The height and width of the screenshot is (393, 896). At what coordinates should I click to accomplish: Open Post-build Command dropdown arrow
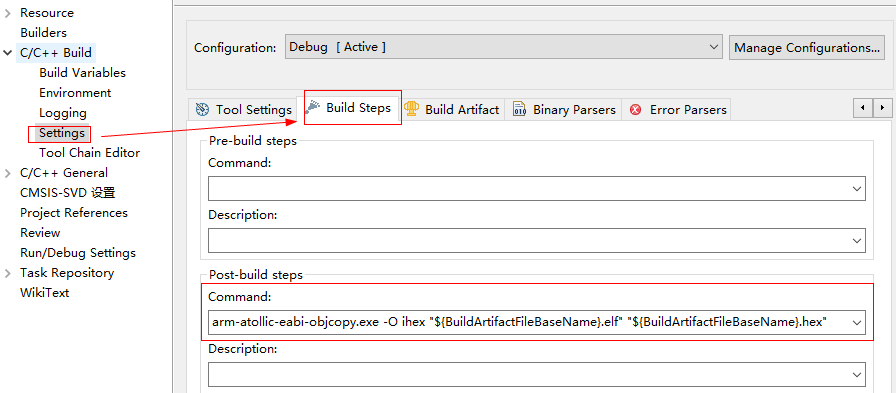click(x=857, y=322)
